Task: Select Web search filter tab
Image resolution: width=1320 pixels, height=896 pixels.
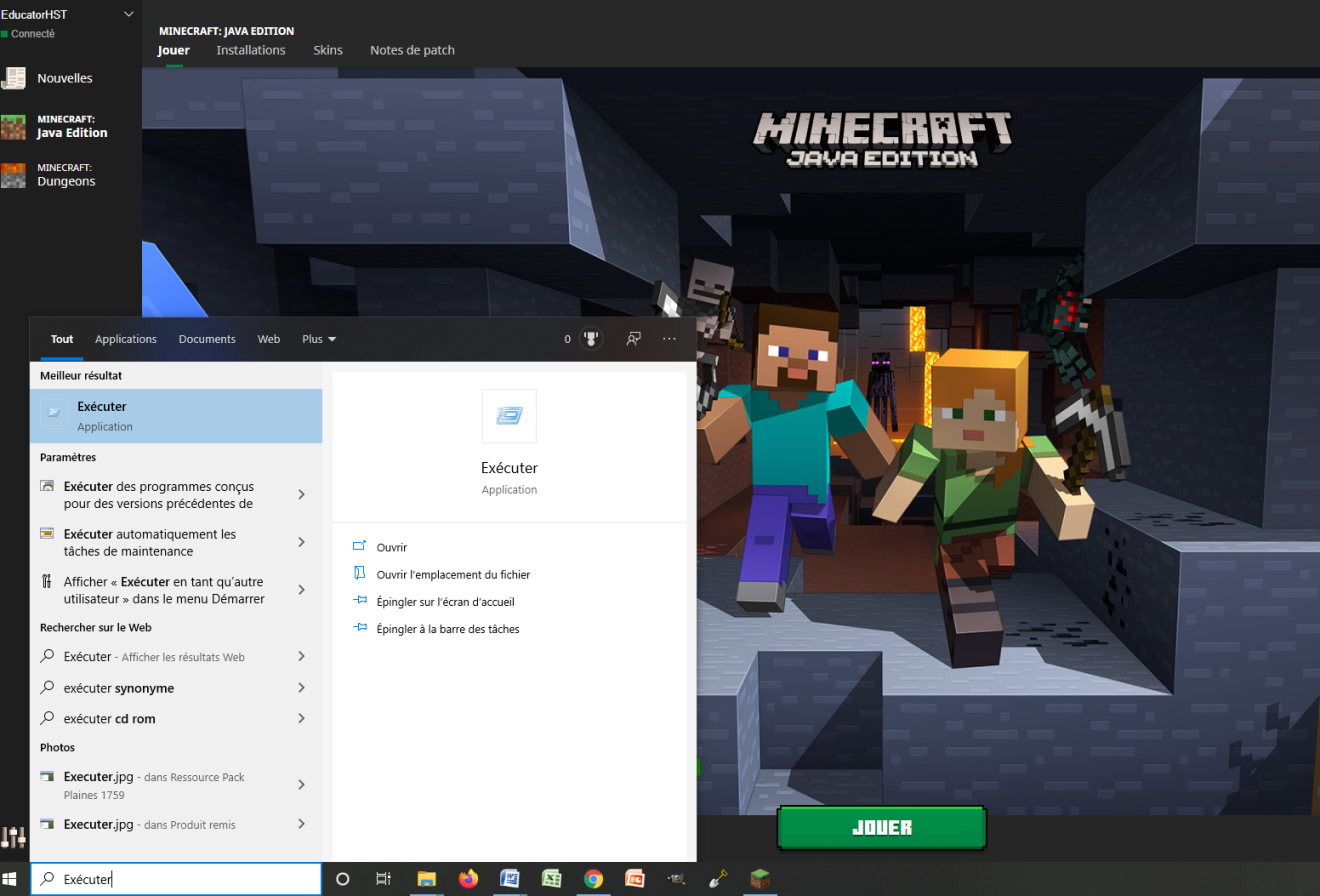Action: (269, 339)
